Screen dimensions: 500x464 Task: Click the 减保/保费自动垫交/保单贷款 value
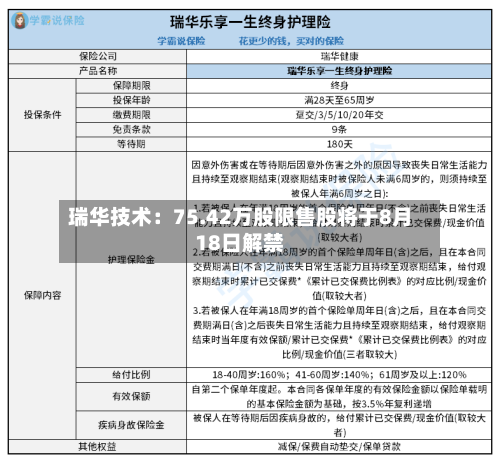click(339, 447)
